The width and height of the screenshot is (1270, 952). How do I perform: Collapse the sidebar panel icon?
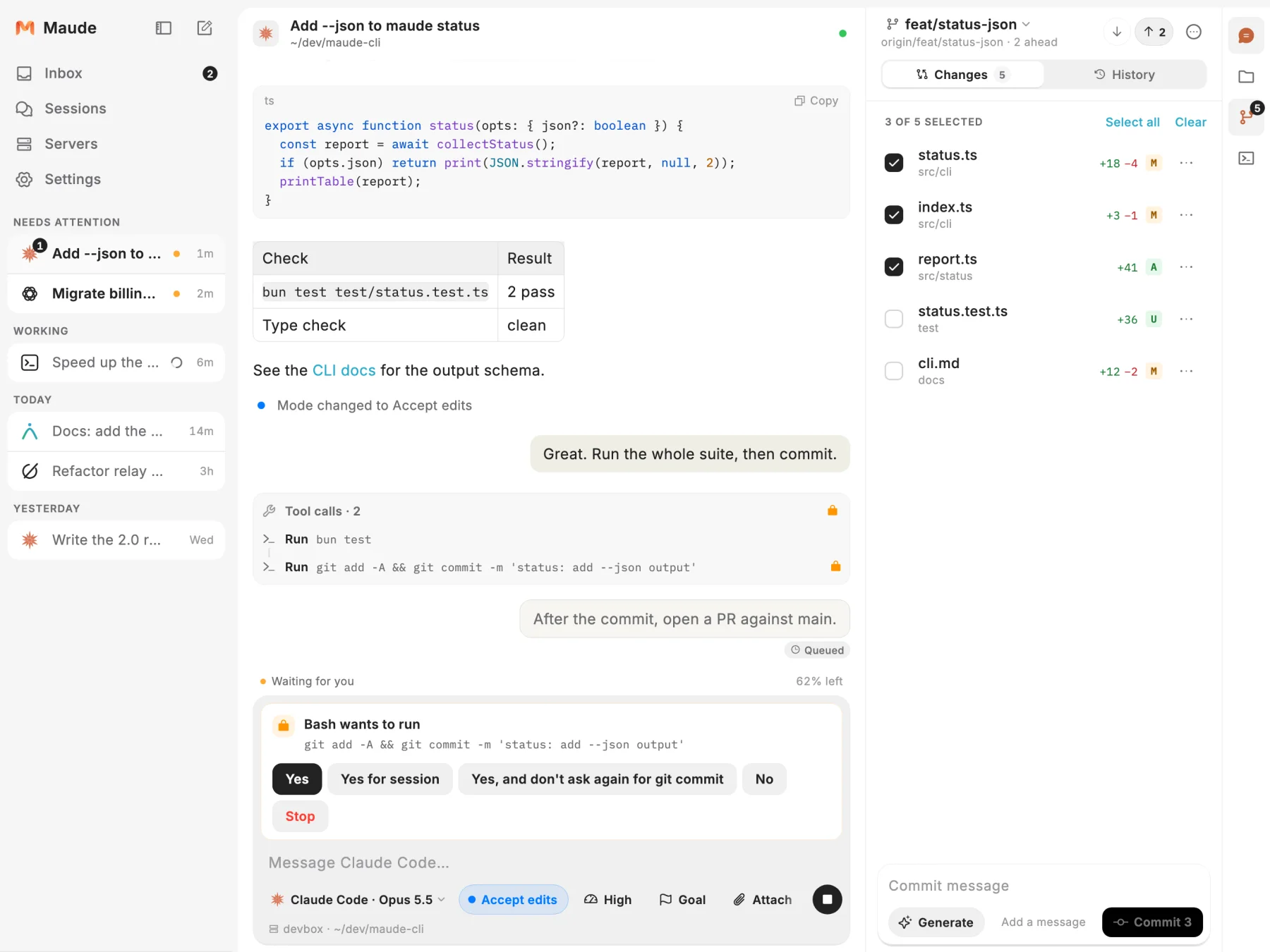[x=164, y=28]
